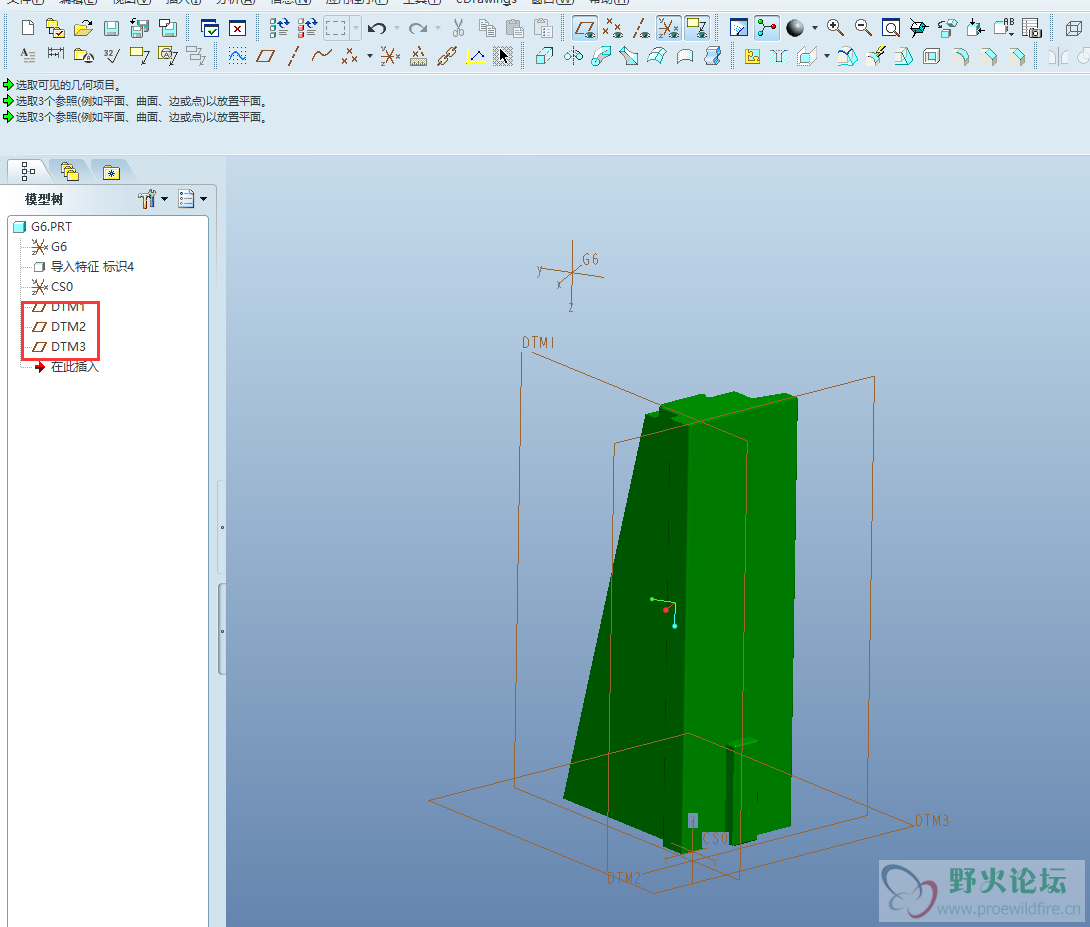Click the Zoom Out magnifier icon
This screenshot has height=927, width=1090.
pyautogui.click(x=862, y=28)
